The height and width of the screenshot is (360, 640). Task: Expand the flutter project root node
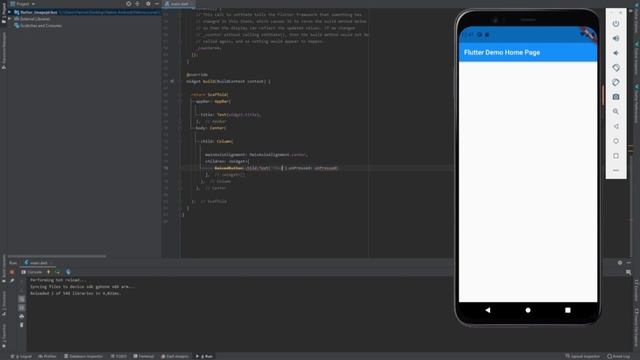[9, 12]
